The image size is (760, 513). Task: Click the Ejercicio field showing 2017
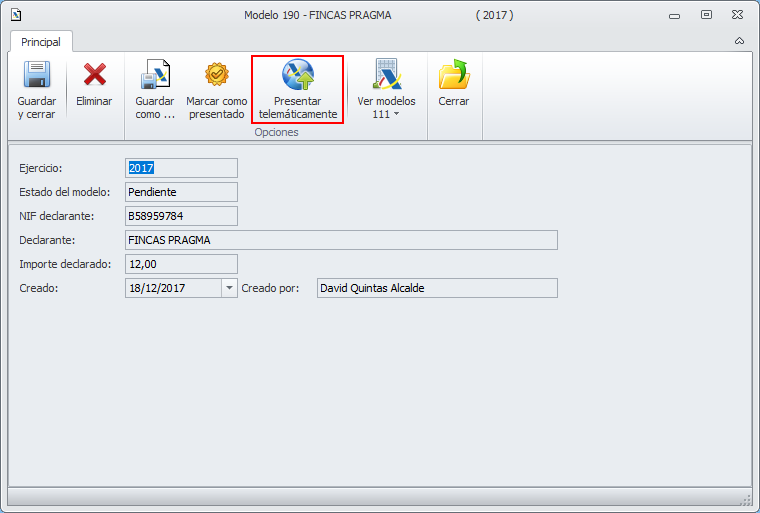pyautogui.click(x=181, y=168)
